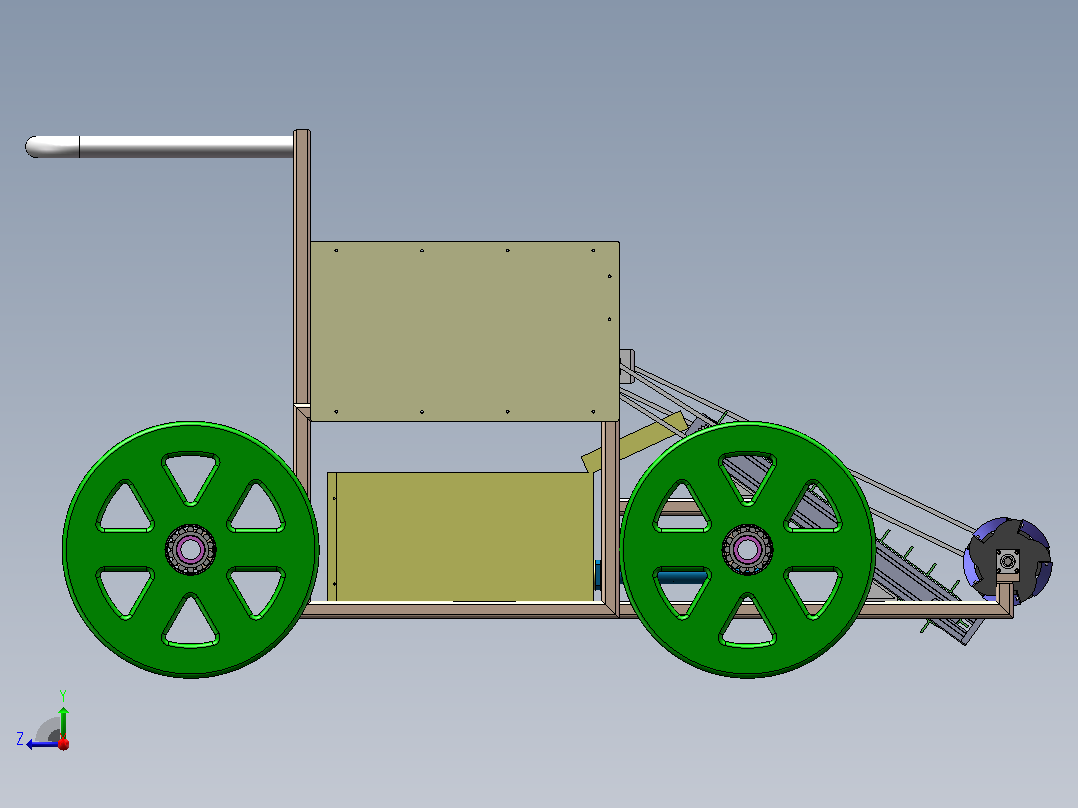Screen dimensions: 1078x808
Task: Select the rear green spoked wheel rim
Action: (x=190, y=549)
